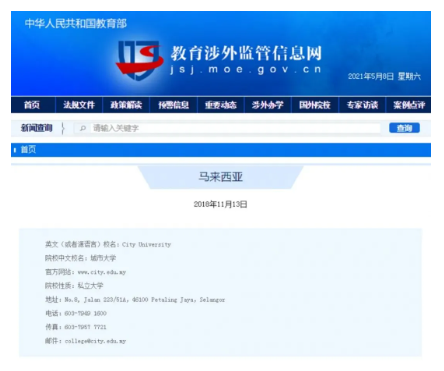The height and width of the screenshot is (371, 444).
Task: Click the magnifier icon in search bar
Action: tap(83, 128)
